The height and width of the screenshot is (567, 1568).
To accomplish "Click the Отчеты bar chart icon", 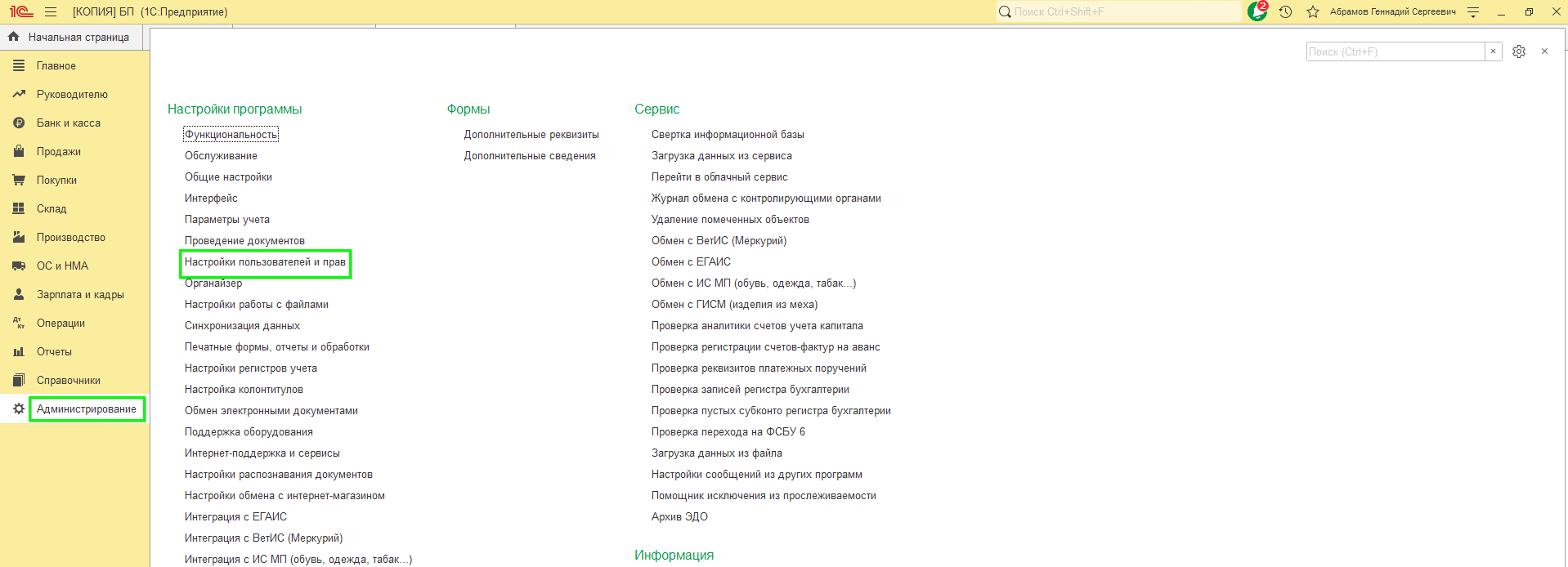I will [19, 351].
